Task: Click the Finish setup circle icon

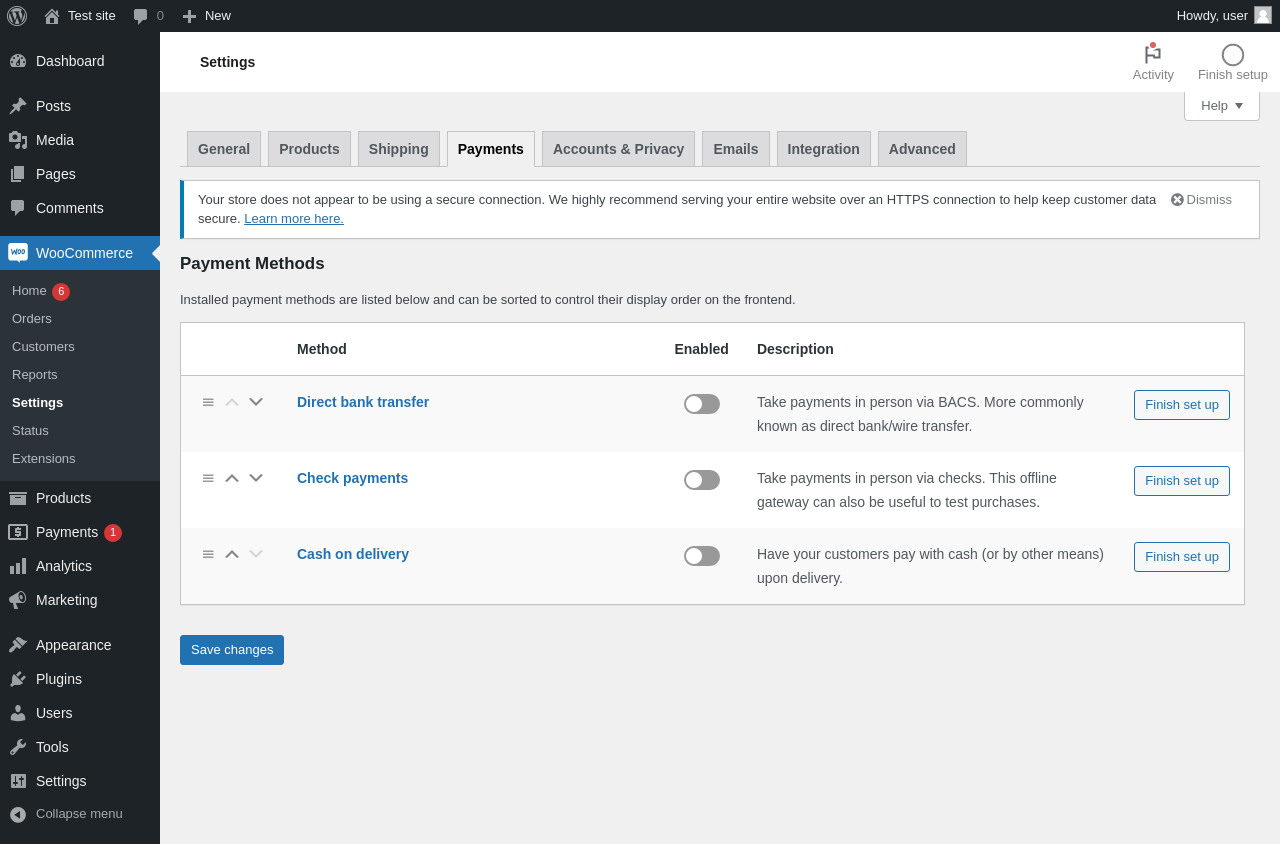Action: tap(1232, 55)
